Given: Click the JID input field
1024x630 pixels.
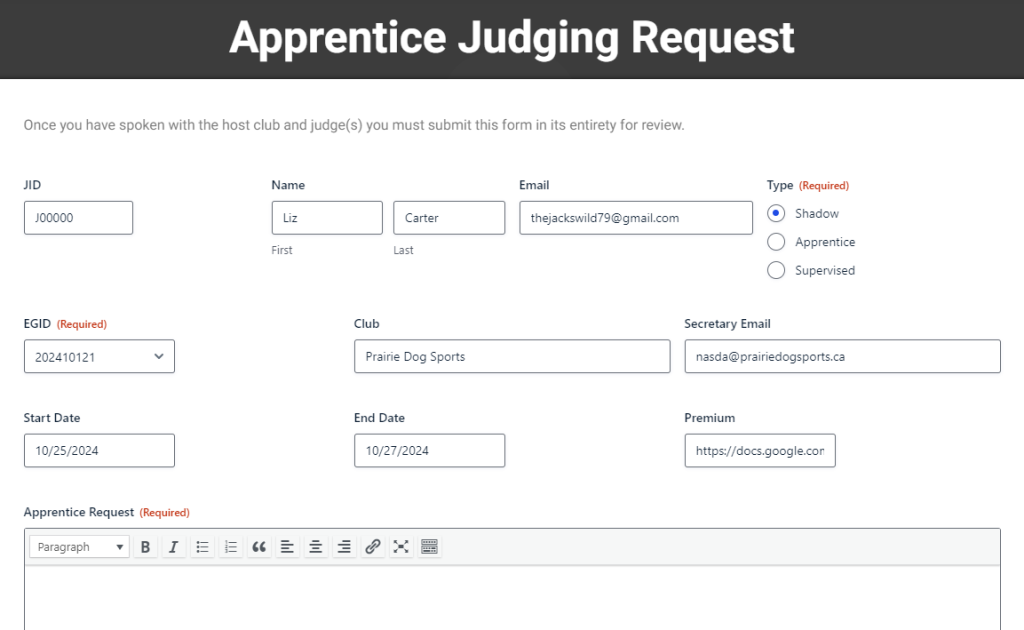Looking at the screenshot, I should [x=78, y=218].
